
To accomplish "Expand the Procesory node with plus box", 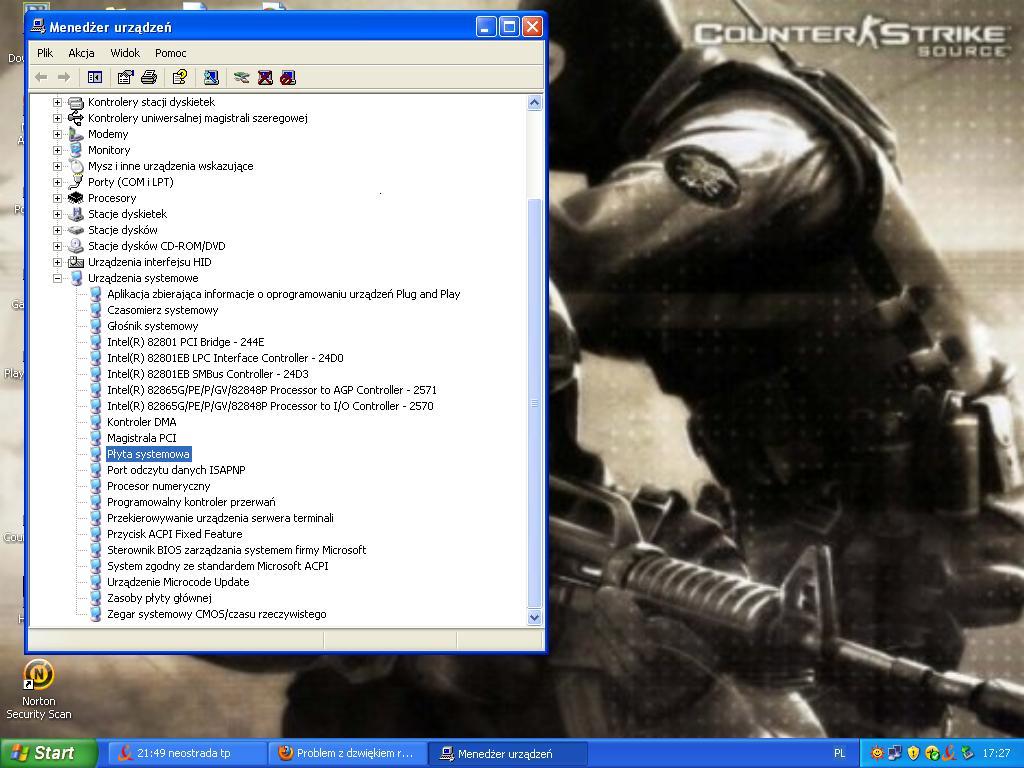I will pyautogui.click(x=57, y=198).
